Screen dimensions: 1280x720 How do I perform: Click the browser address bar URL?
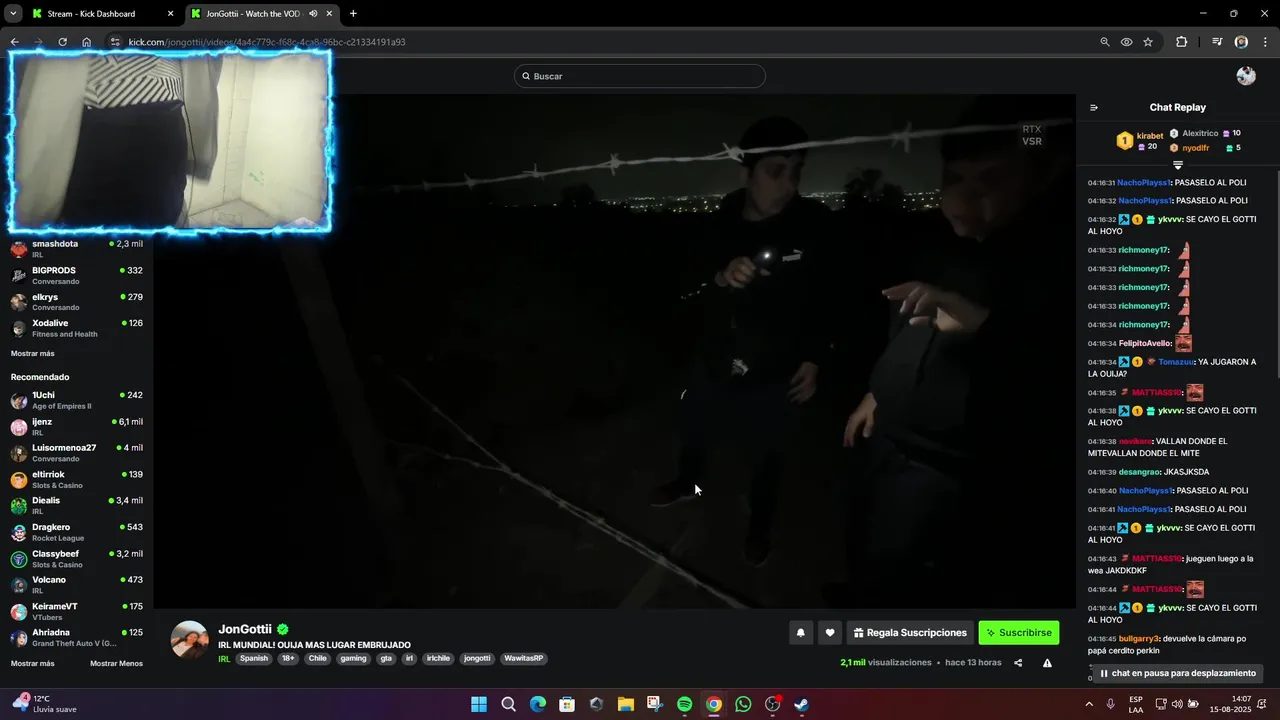tap(267, 42)
